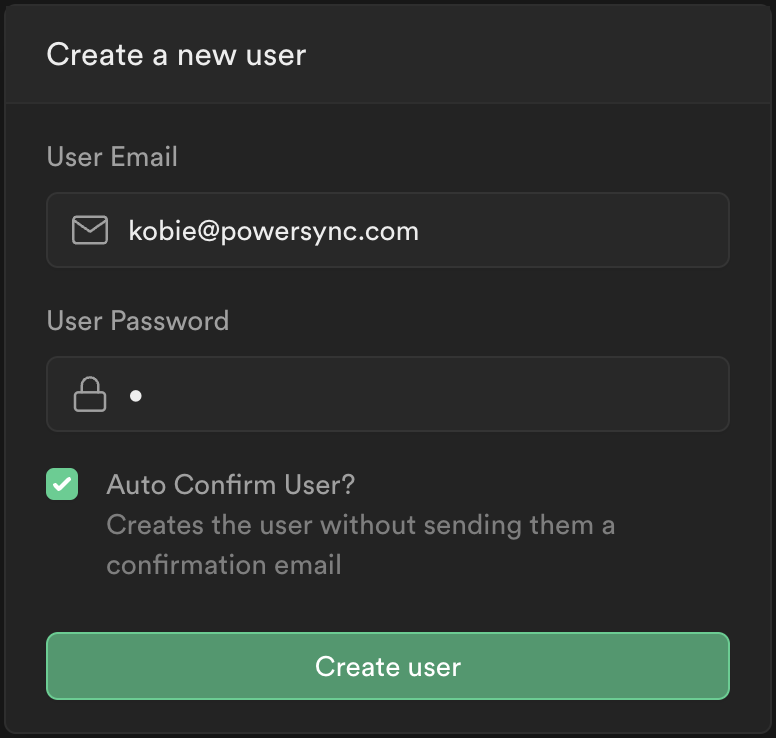Toggle the Auto Confirm User checkbox

62,484
